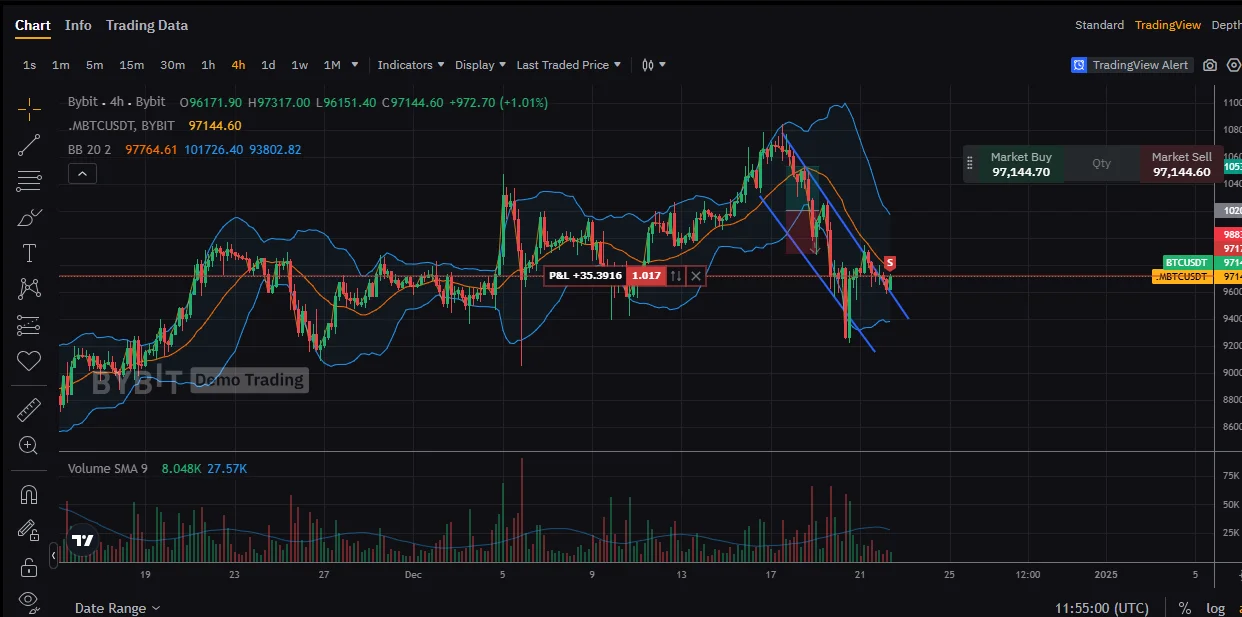Click the red S sell marker on chart
The height and width of the screenshot is (617, 1242).
pos(890,263)
